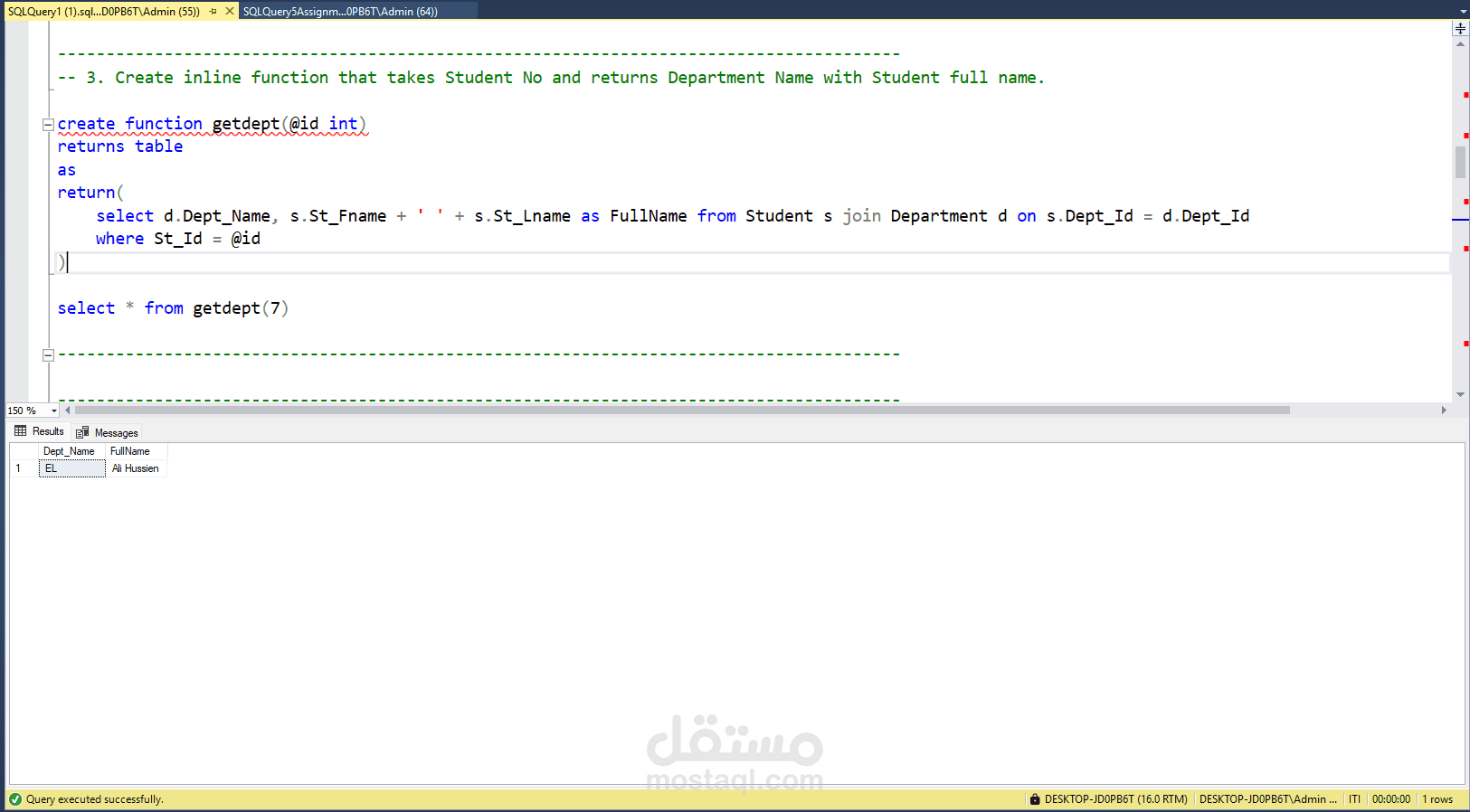The width and height of the screenshot is (1470, 812).
Task: Collapse the dashed comment block below select
Action: pyautogui.click(x=48, y=355)
